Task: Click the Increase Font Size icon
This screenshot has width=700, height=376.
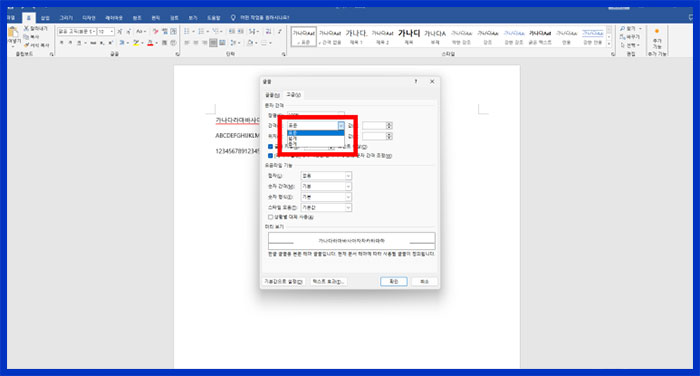Action: [x=120, y=32]
